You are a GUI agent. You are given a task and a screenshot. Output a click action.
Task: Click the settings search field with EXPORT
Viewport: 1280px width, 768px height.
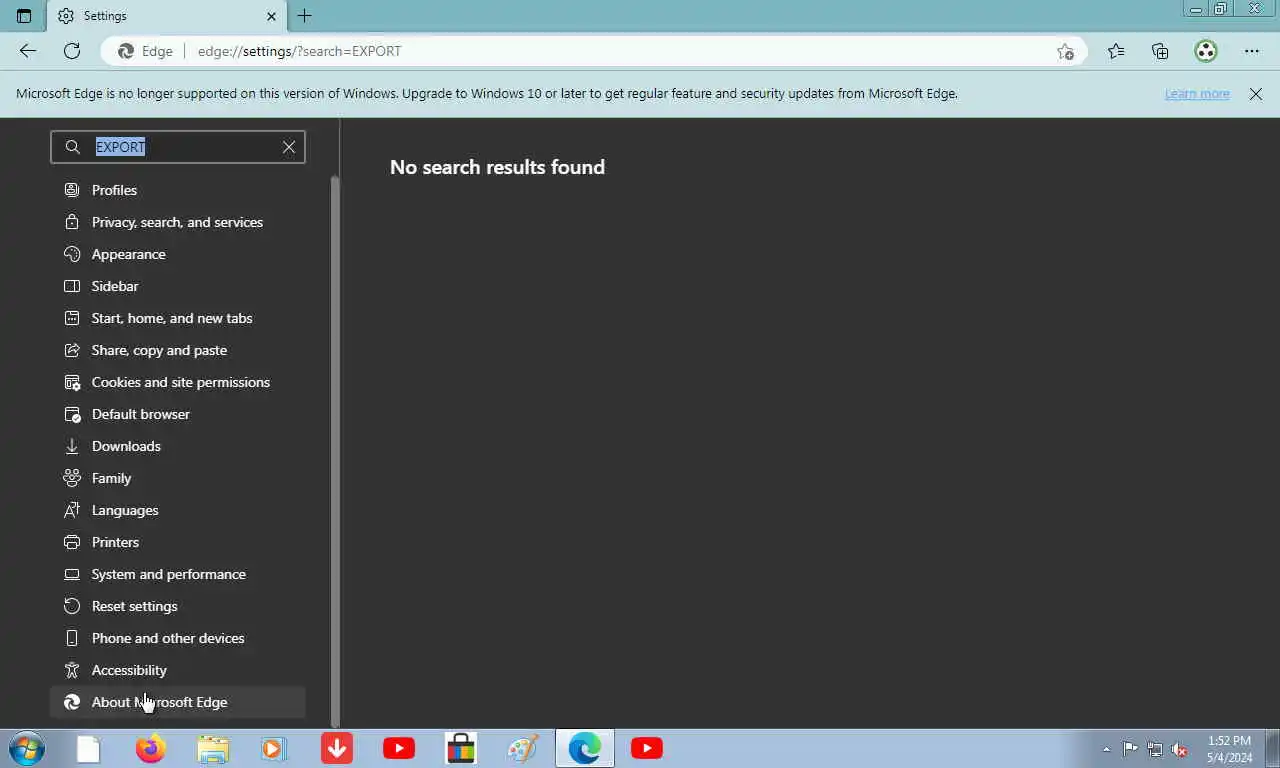coord(178,147)
